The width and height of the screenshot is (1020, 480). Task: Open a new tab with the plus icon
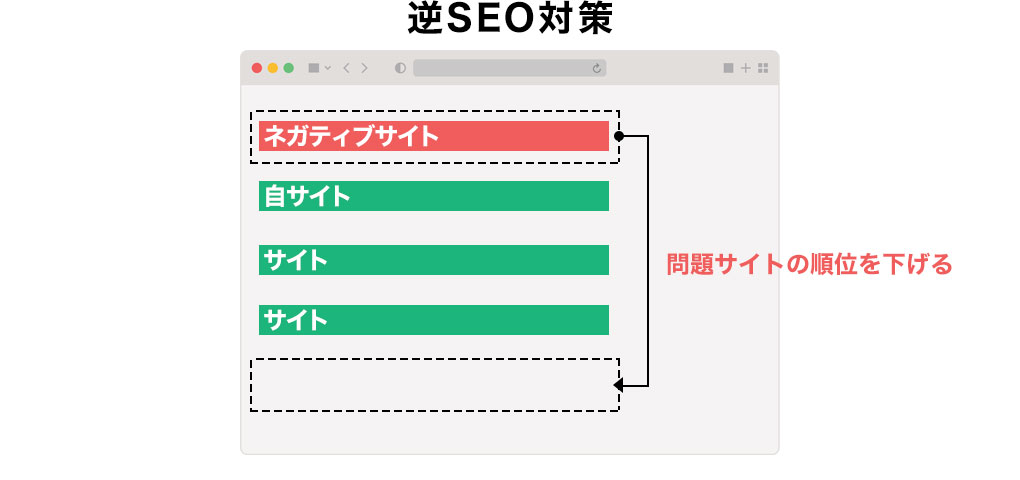pos(746,68)
